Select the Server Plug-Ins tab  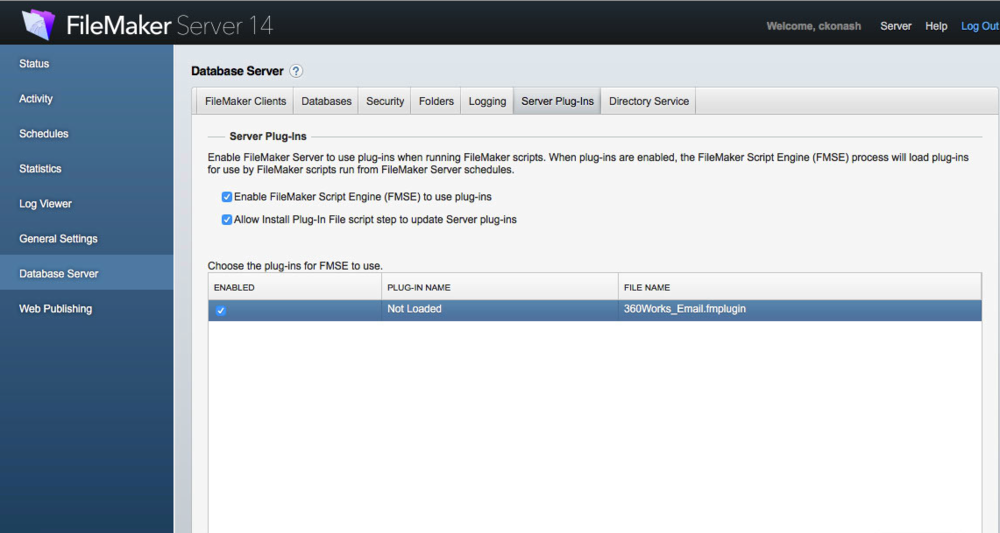pyautogui.click(x=557, y=101)
